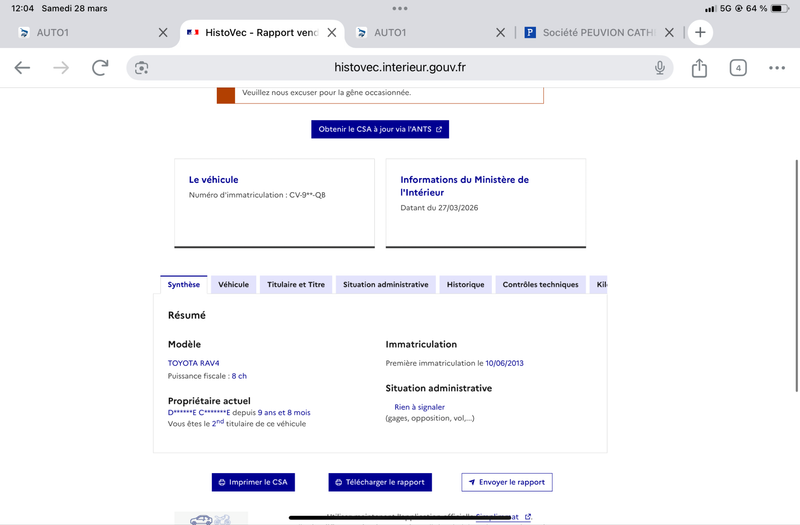Screen dimensions: 800x525
Task: Click the Résumé heading
Action: (187, 315)
